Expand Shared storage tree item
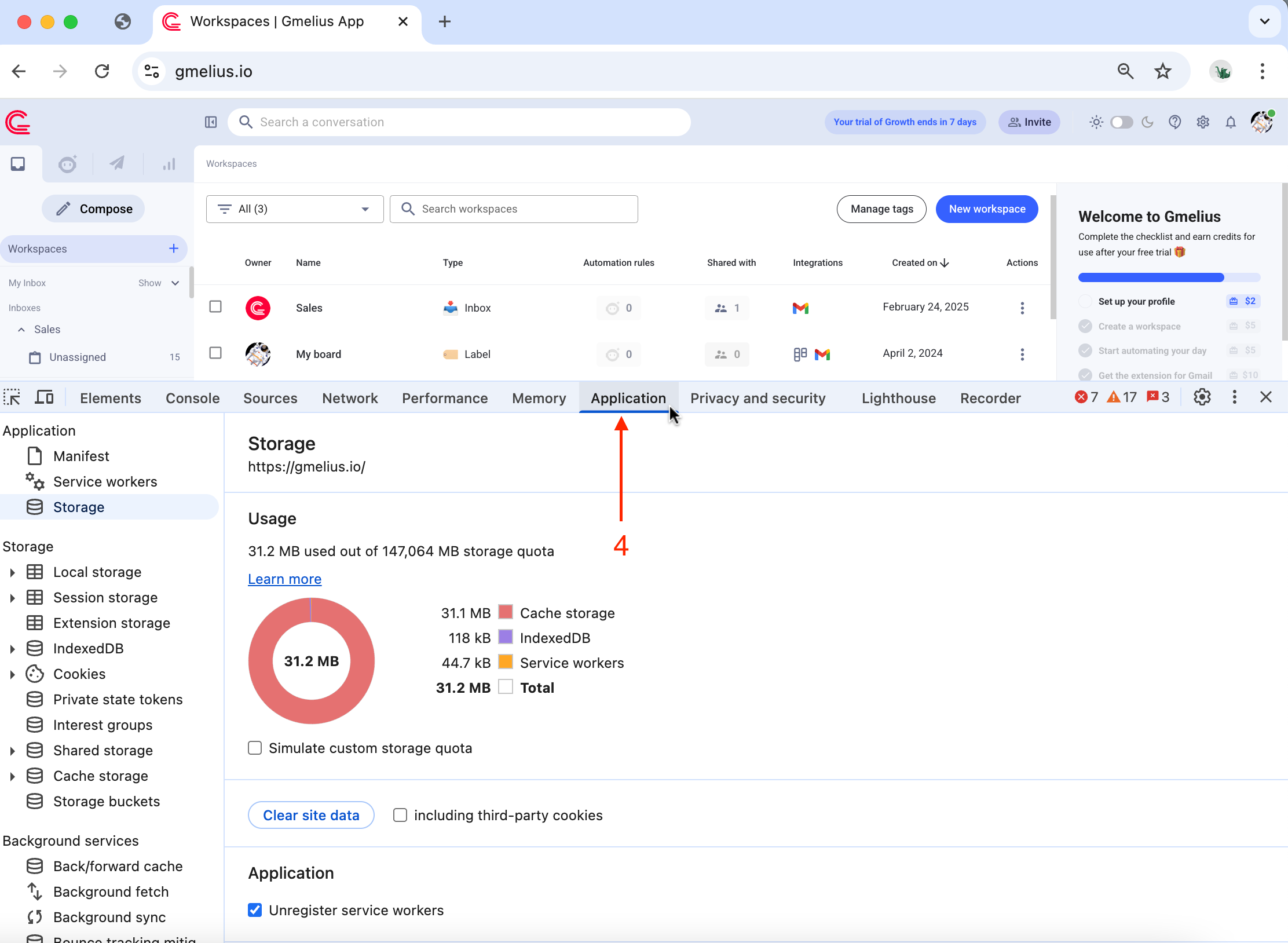This screenshot has width=1288, height=943. click(x=12, y=751)
